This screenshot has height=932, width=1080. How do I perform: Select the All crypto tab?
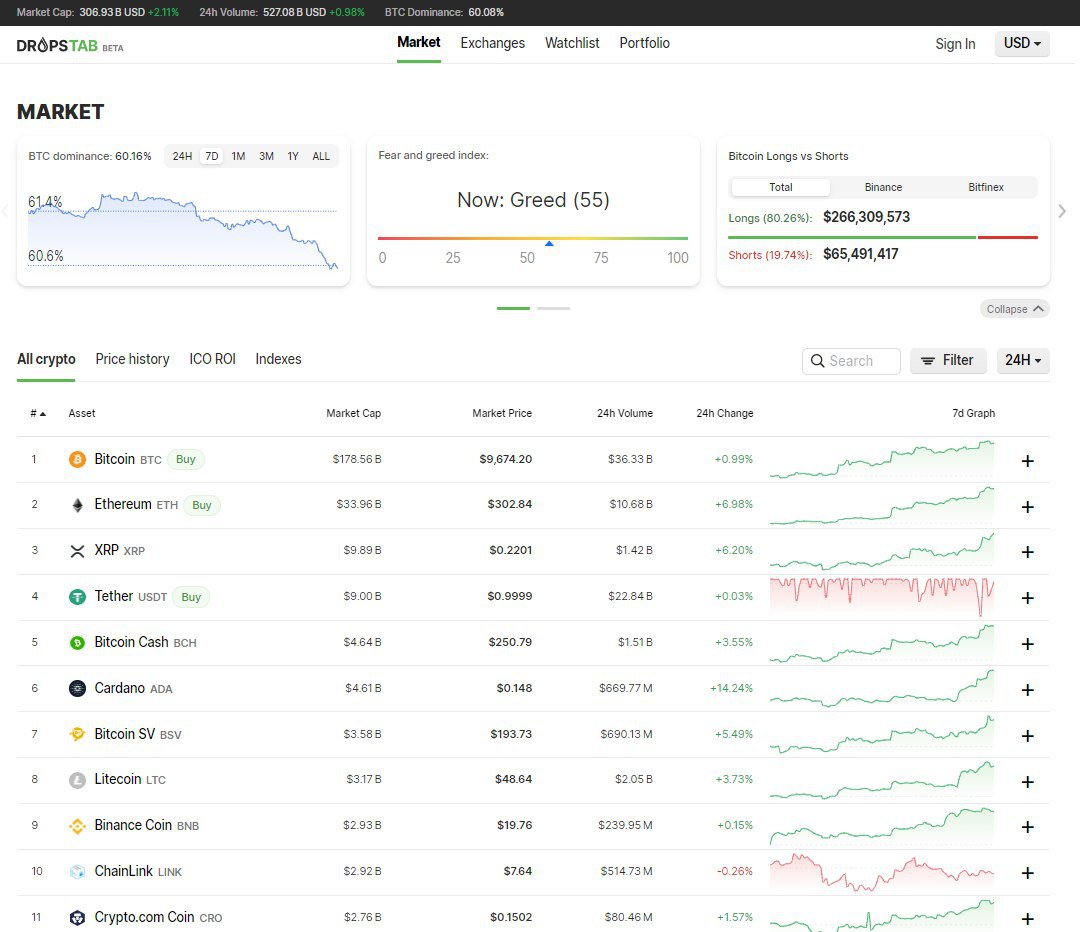[46, 360]
